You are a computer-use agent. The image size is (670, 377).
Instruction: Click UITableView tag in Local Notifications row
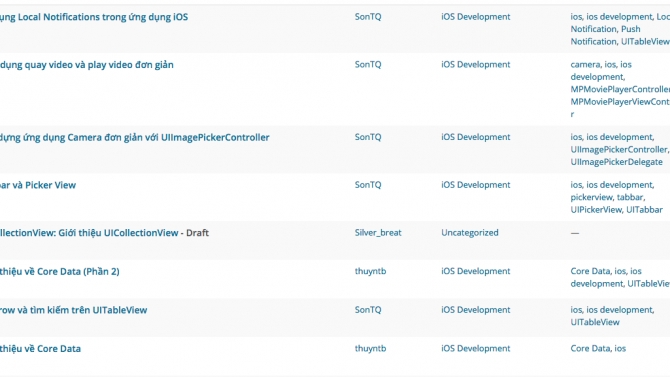pos(645,41)
